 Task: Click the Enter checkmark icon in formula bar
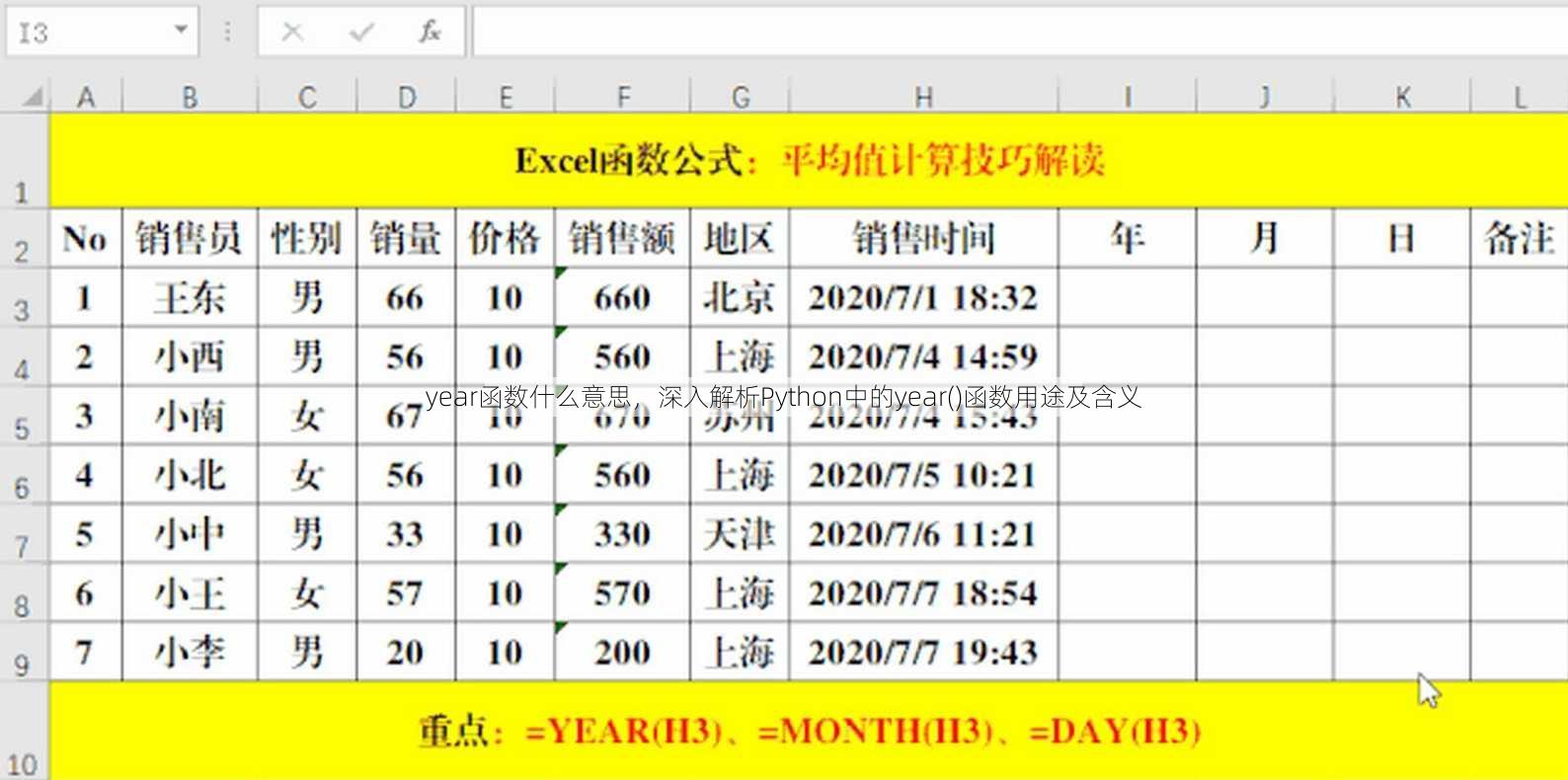point(361,32)
